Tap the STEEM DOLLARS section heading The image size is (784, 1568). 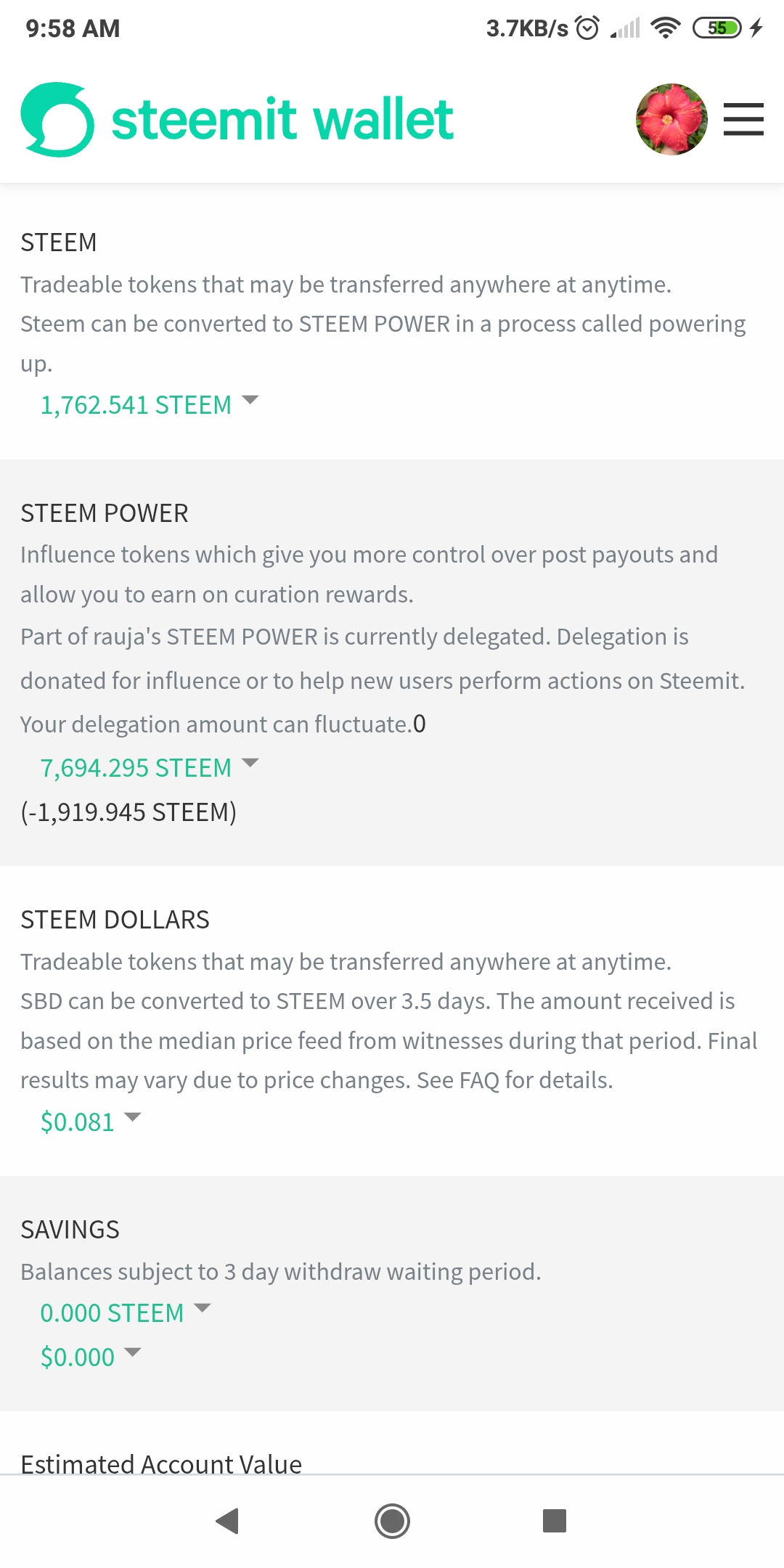pos(115,920)
